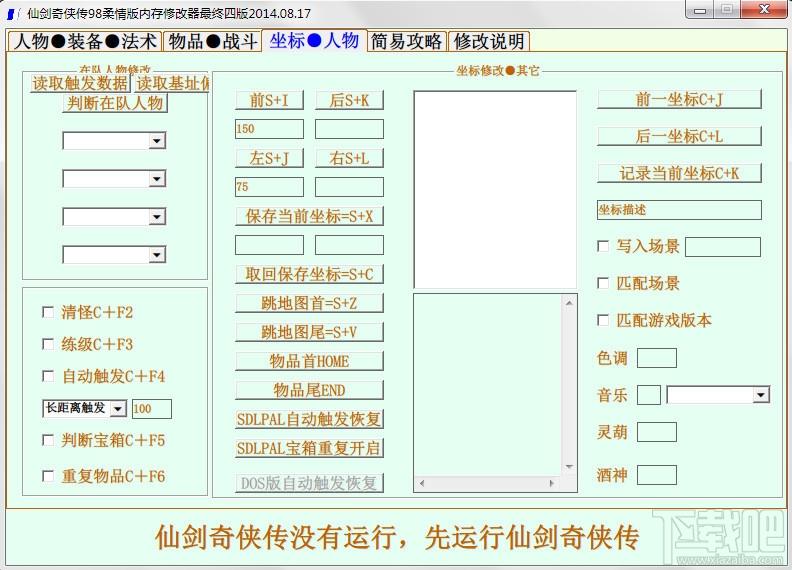Close the trainer window
This screenshot has height=570, width=792.
[x=764, y=10]
